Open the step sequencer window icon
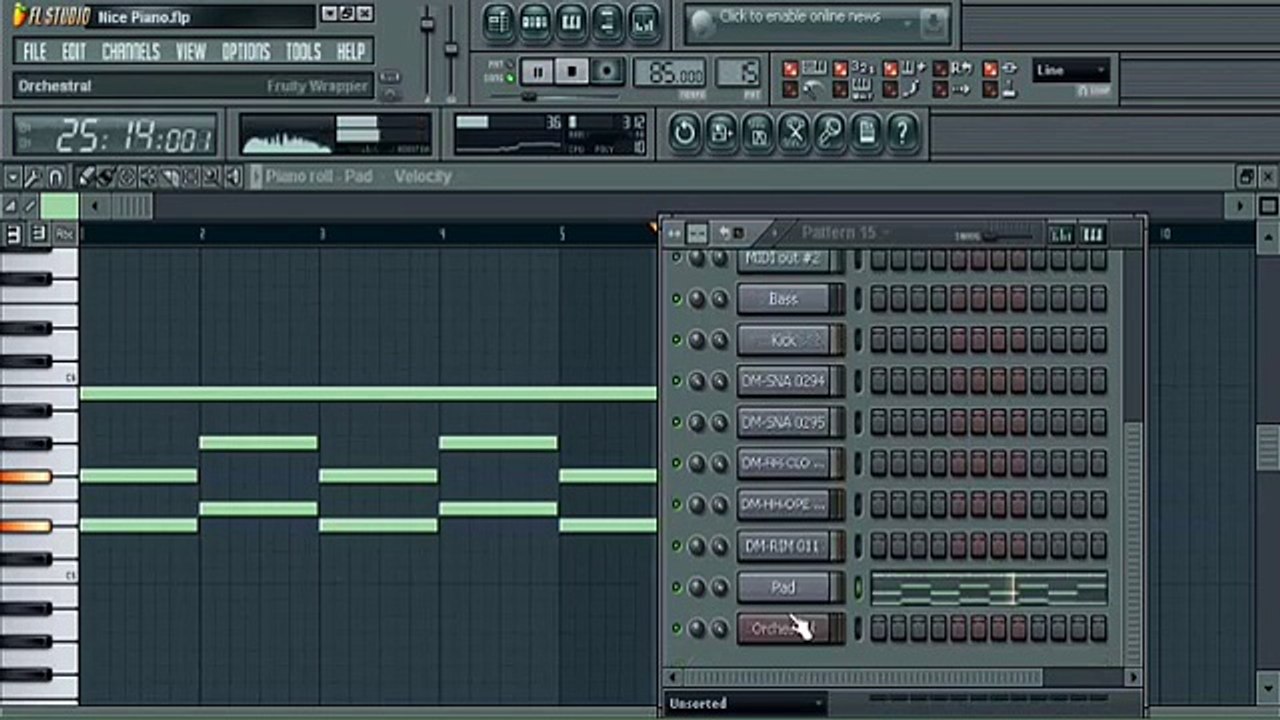The width and height of the screenshot is (1280, 720). click(x=535, y=22)
